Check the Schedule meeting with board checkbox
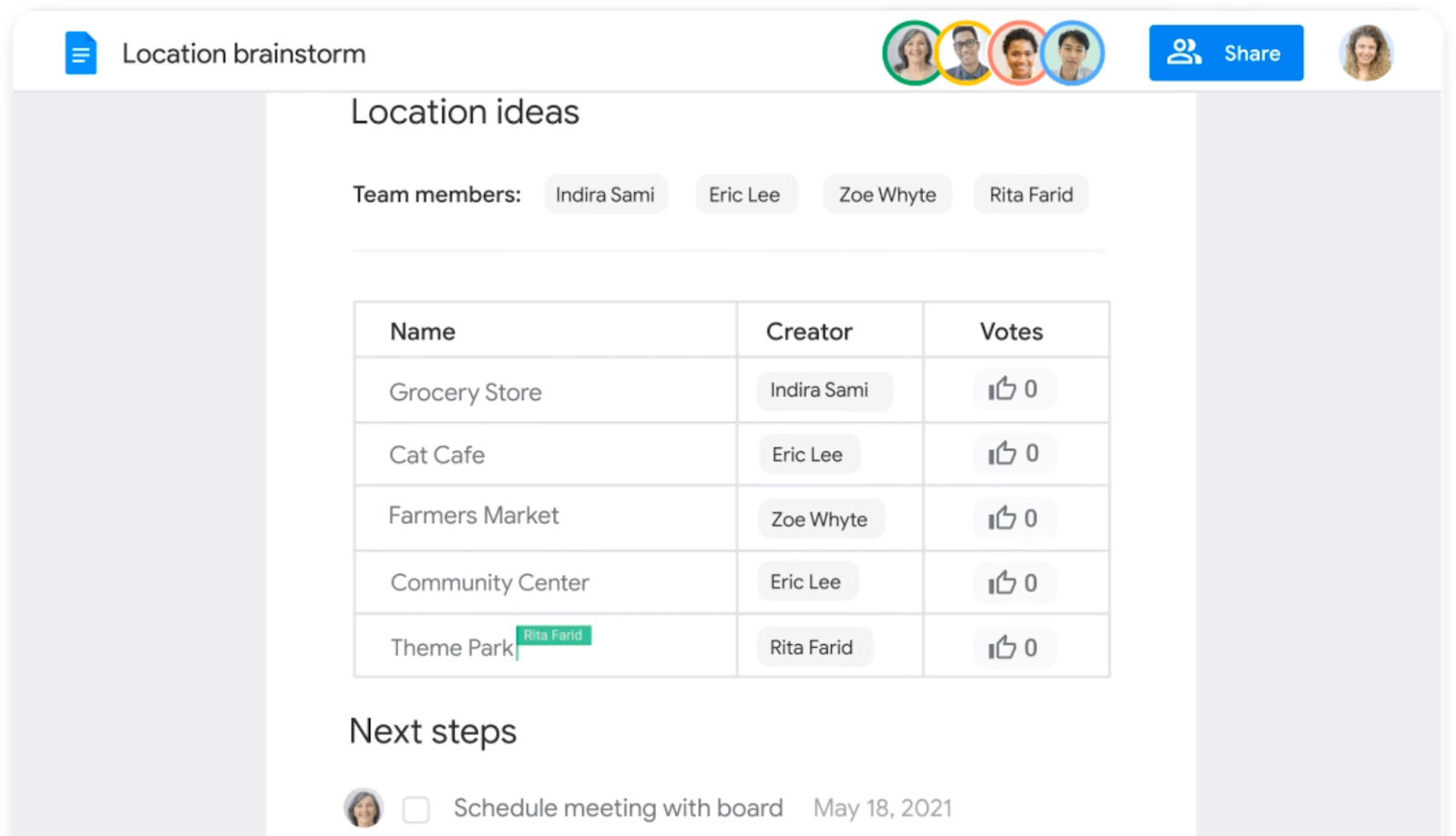This screenshot has height=836, width=1456. pyautogui.click(x=416, y=809)
